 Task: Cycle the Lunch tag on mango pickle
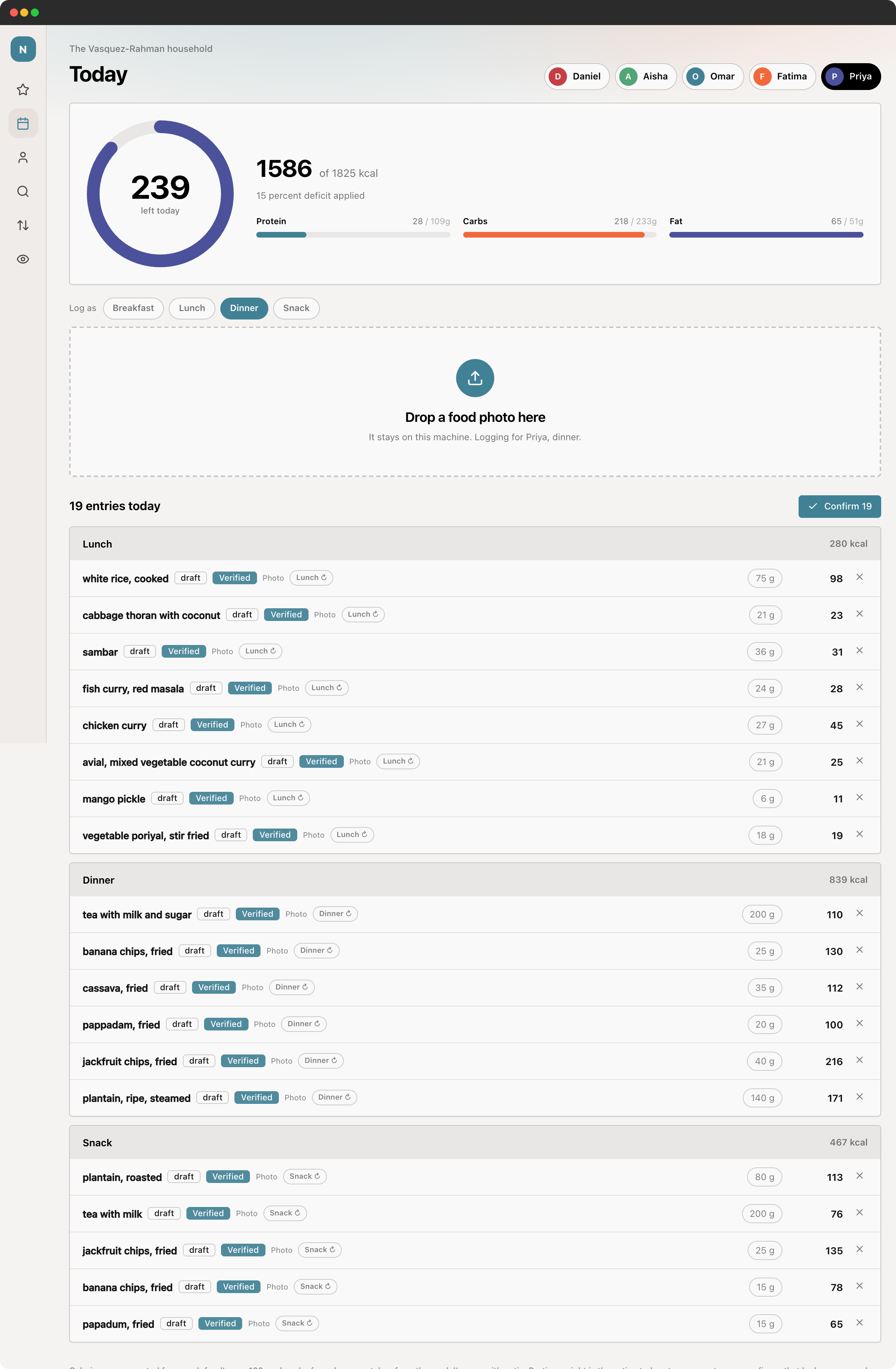point(288,799)
